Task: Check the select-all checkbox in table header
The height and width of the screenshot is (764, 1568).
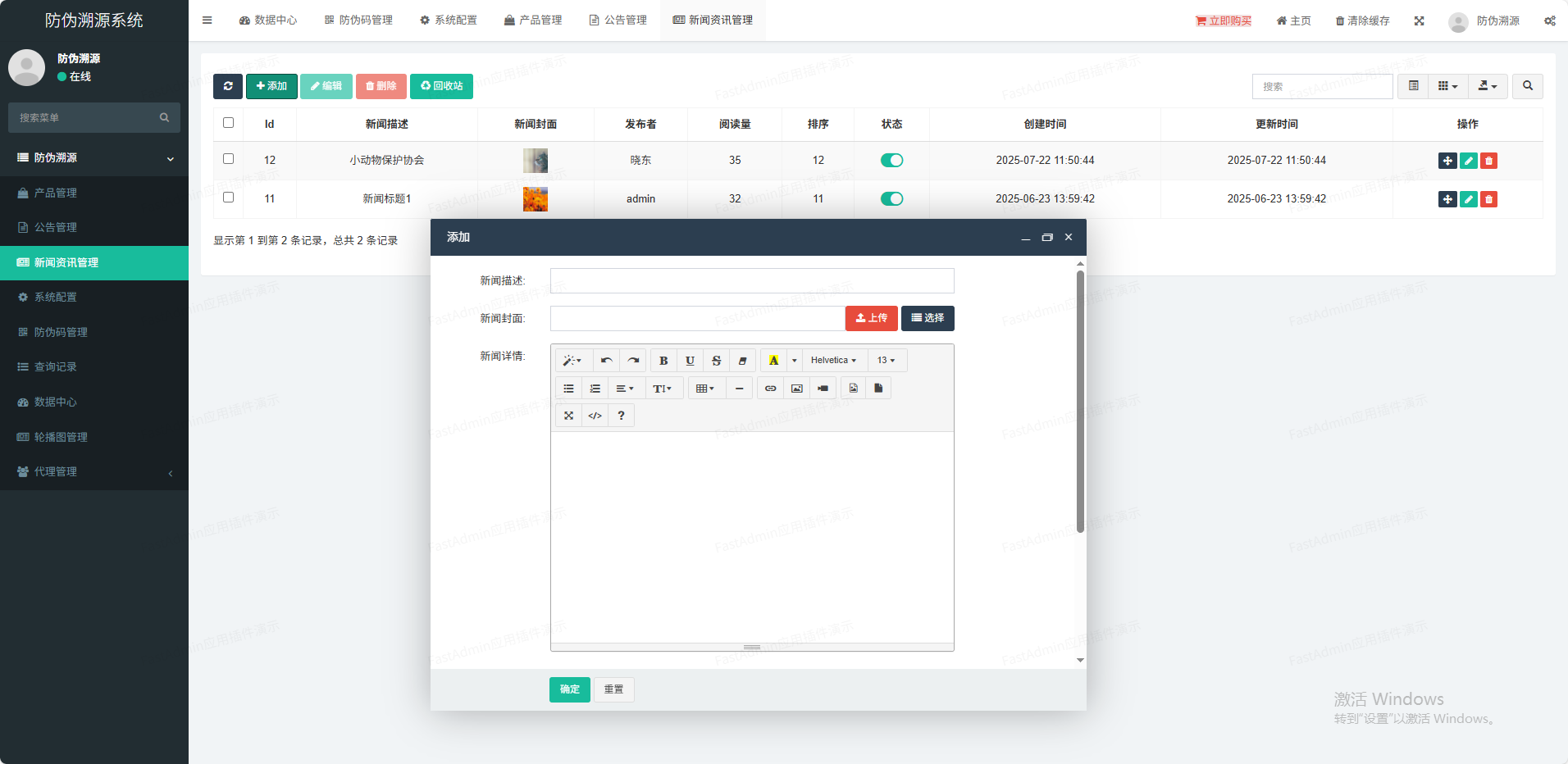Action: coord(229,123)
